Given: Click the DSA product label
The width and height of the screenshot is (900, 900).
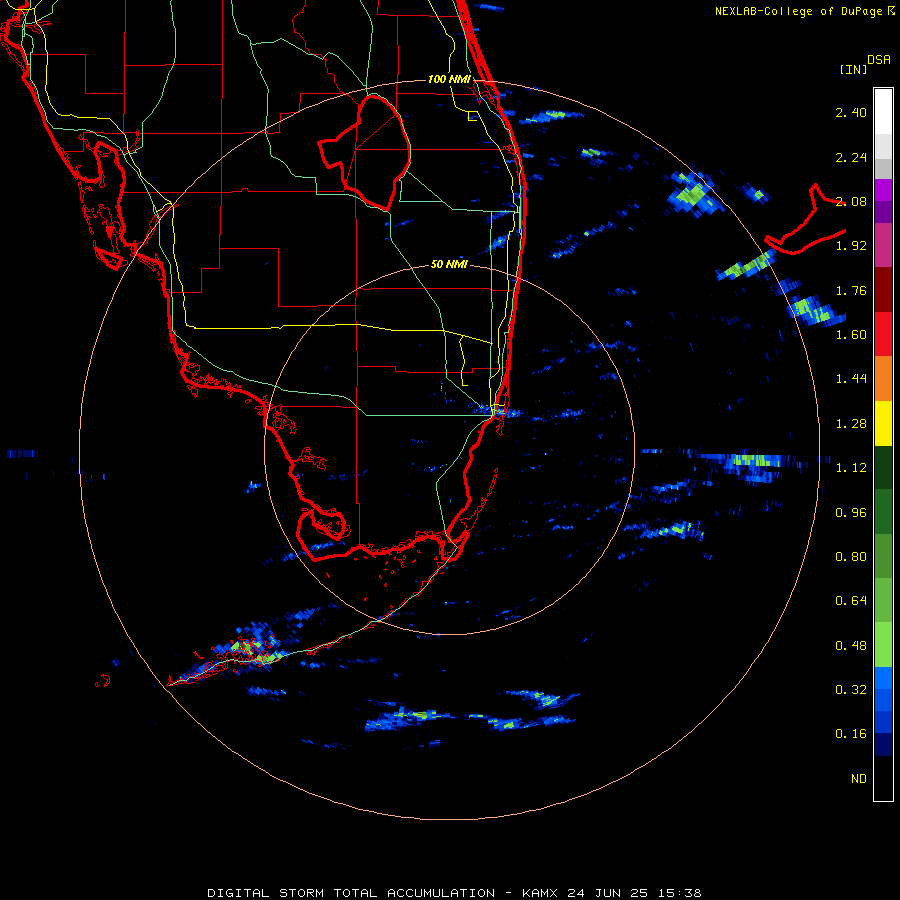Looking at the screenshot, I should 879,60.
